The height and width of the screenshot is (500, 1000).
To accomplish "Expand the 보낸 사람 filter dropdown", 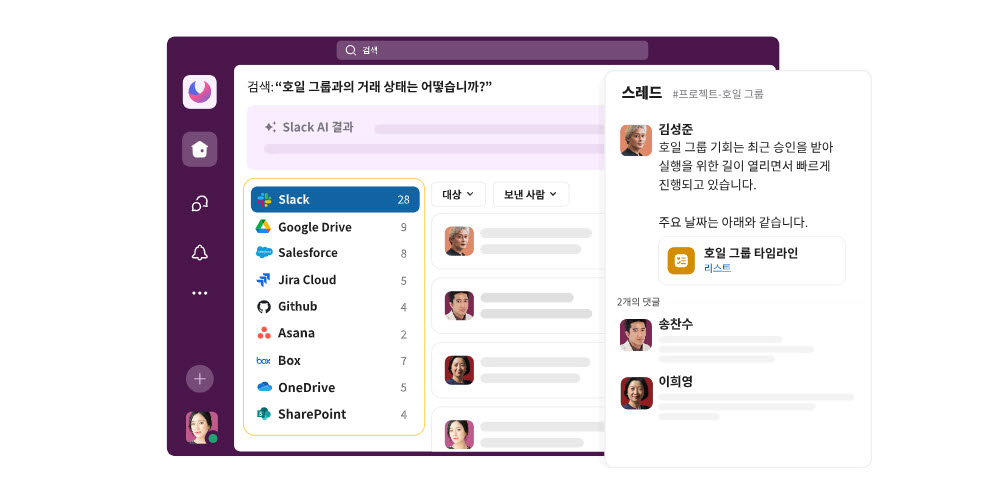I will (x=531, y=195).
